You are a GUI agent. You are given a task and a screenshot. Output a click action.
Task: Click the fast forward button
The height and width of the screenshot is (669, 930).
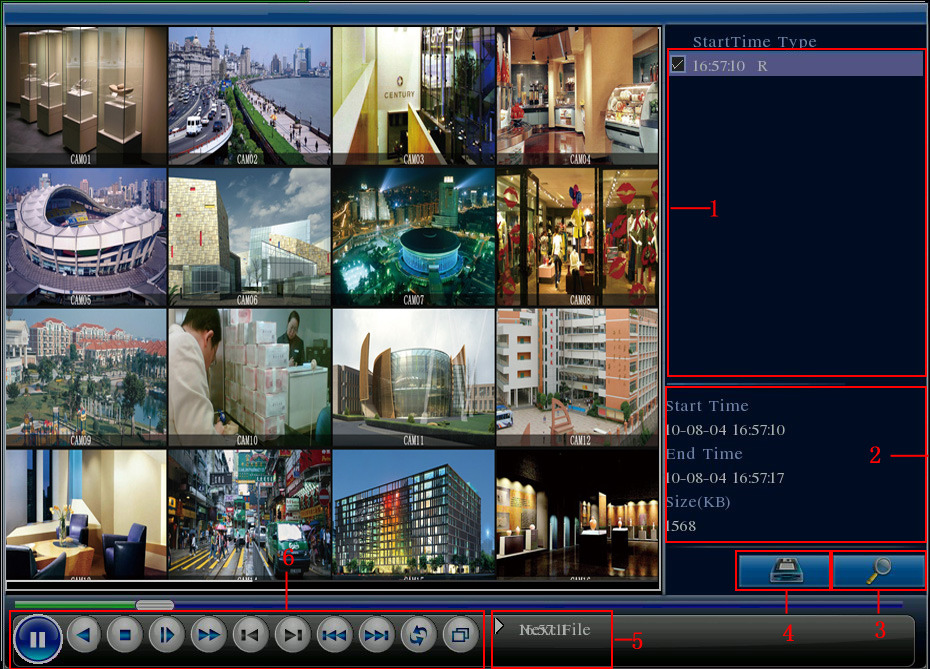[208, 635]
